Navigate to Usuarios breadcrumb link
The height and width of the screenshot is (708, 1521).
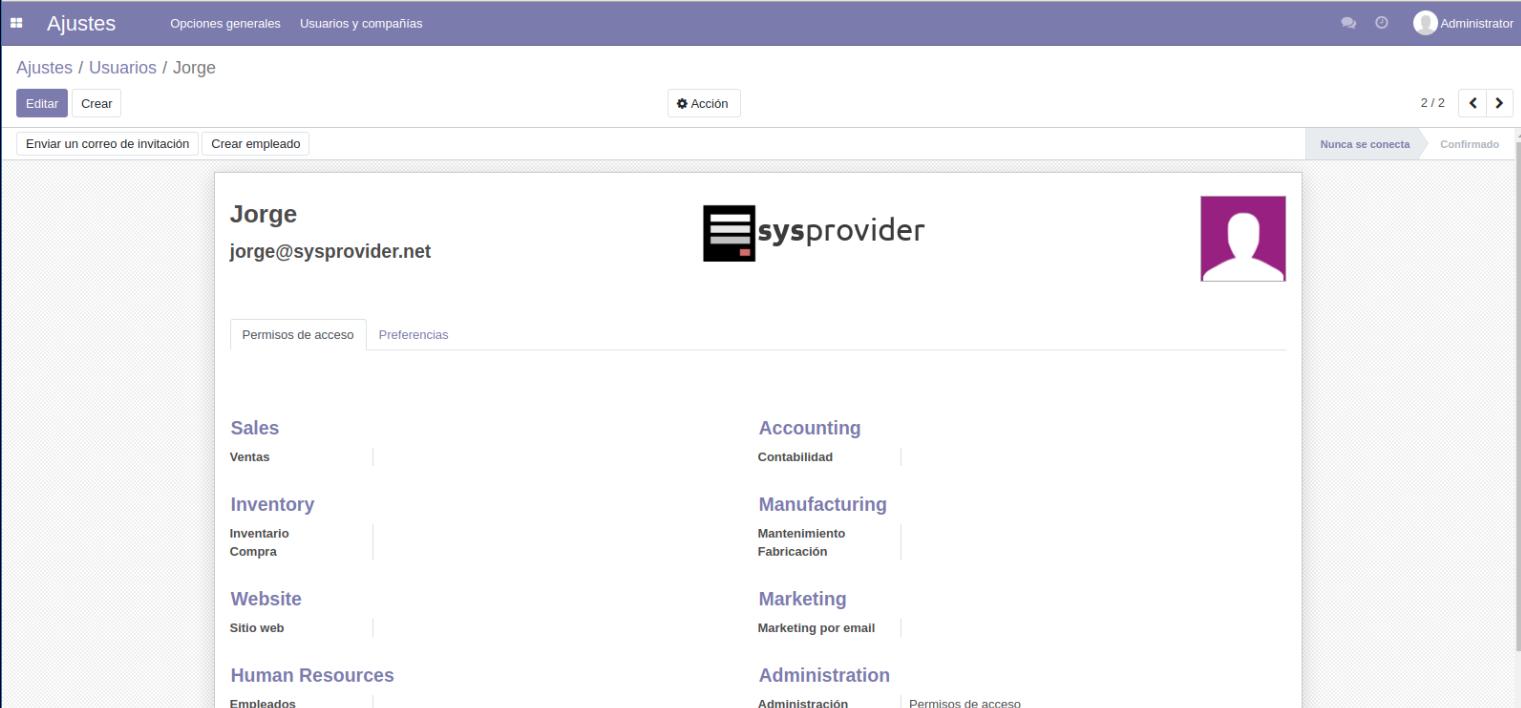(122, 68)
